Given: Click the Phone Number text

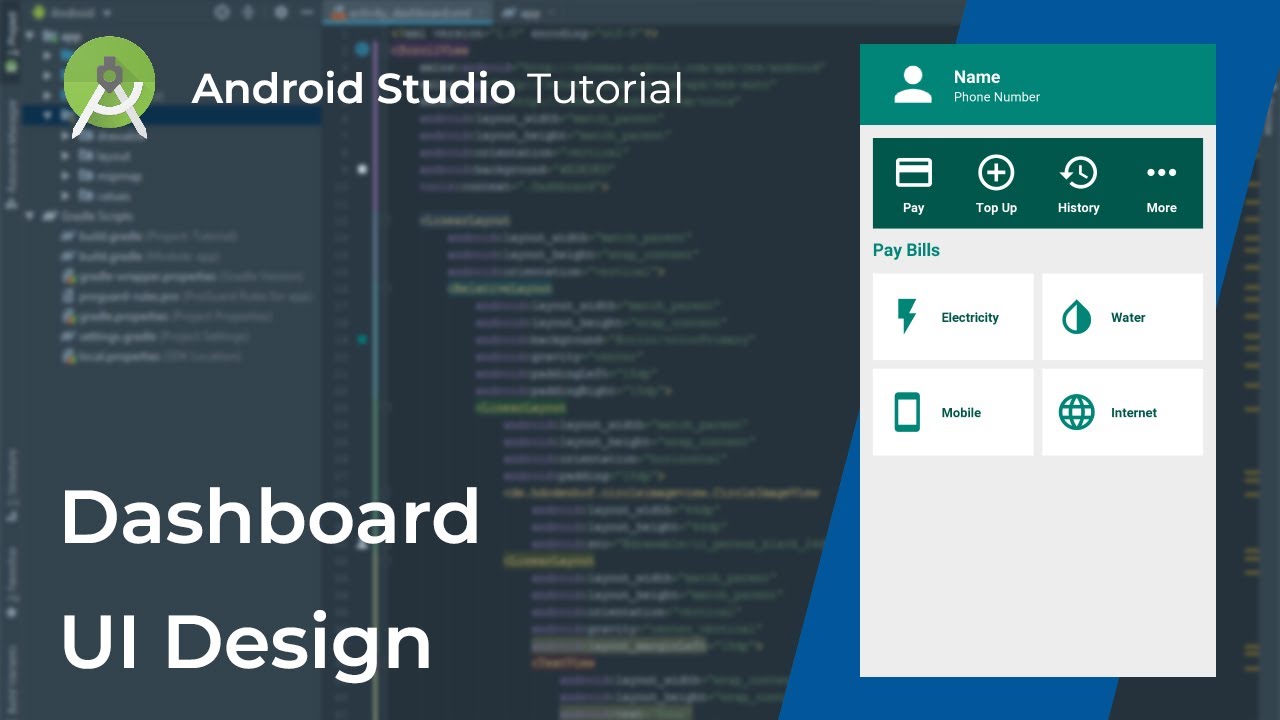Looking at the screenshot, I should click(x=997, y=97).
